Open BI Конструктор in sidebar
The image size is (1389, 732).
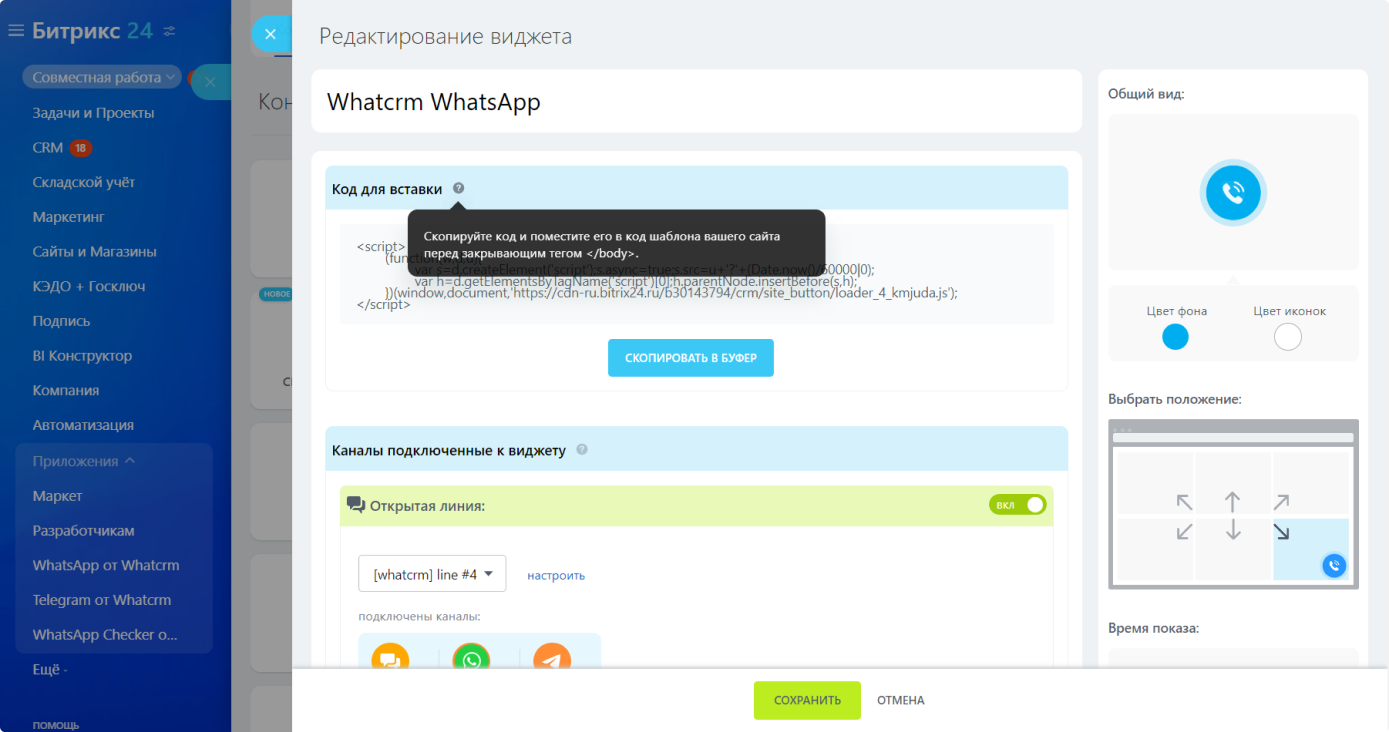(82, 356)
